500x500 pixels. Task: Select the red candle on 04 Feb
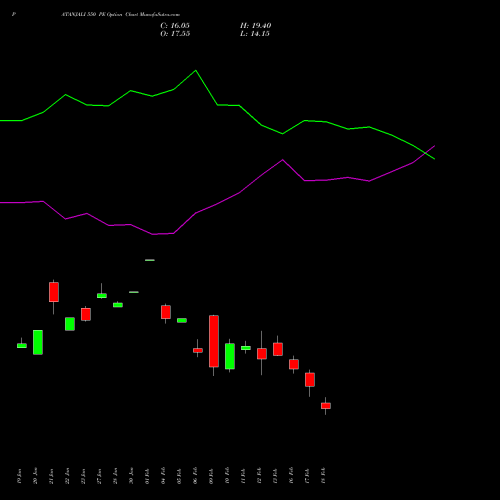point(166,312)
